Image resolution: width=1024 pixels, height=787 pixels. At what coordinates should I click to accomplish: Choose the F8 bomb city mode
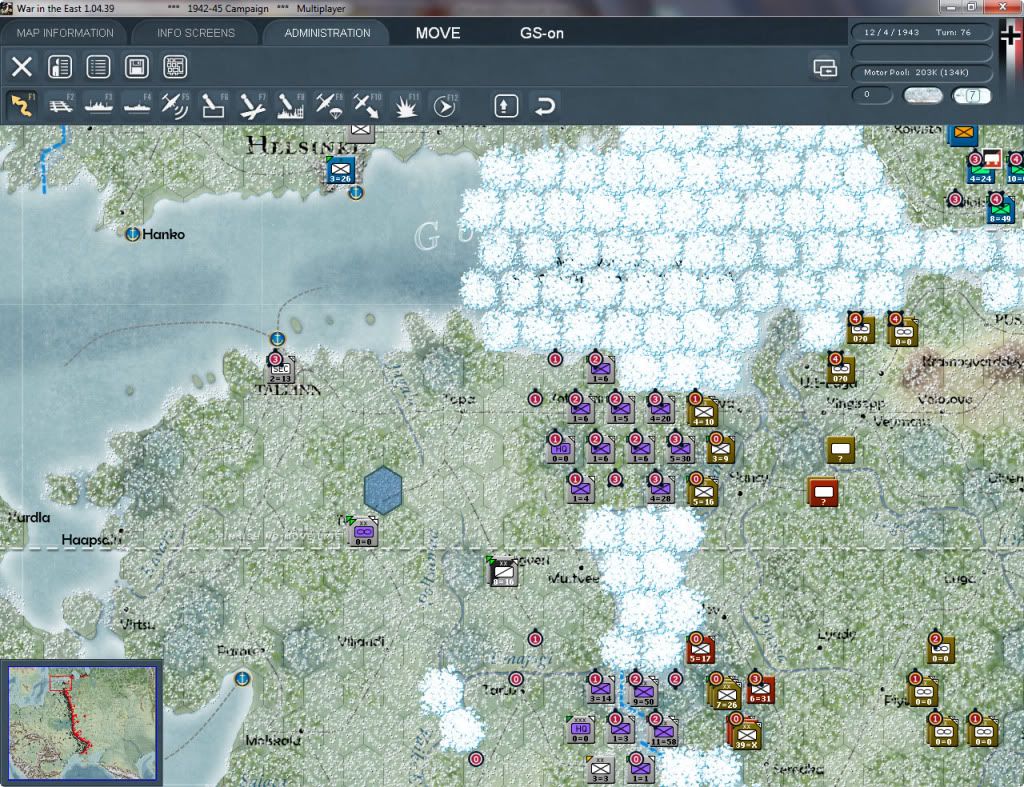pyautogui.click(x=290, y=105)
